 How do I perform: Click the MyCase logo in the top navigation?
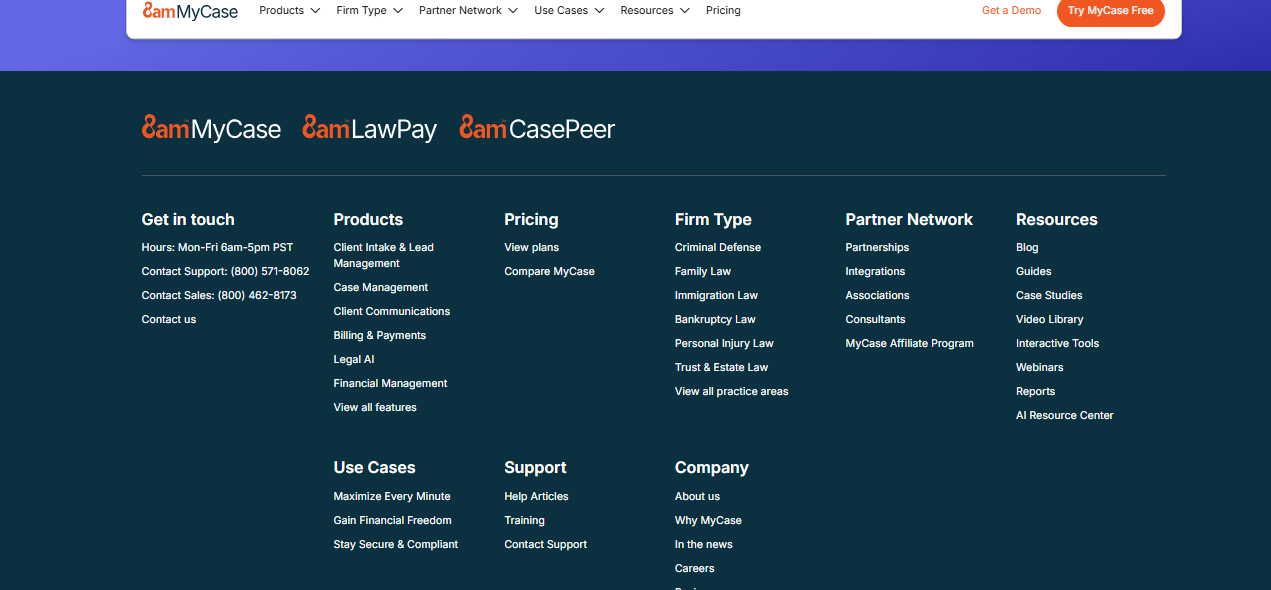pos(189,10)
